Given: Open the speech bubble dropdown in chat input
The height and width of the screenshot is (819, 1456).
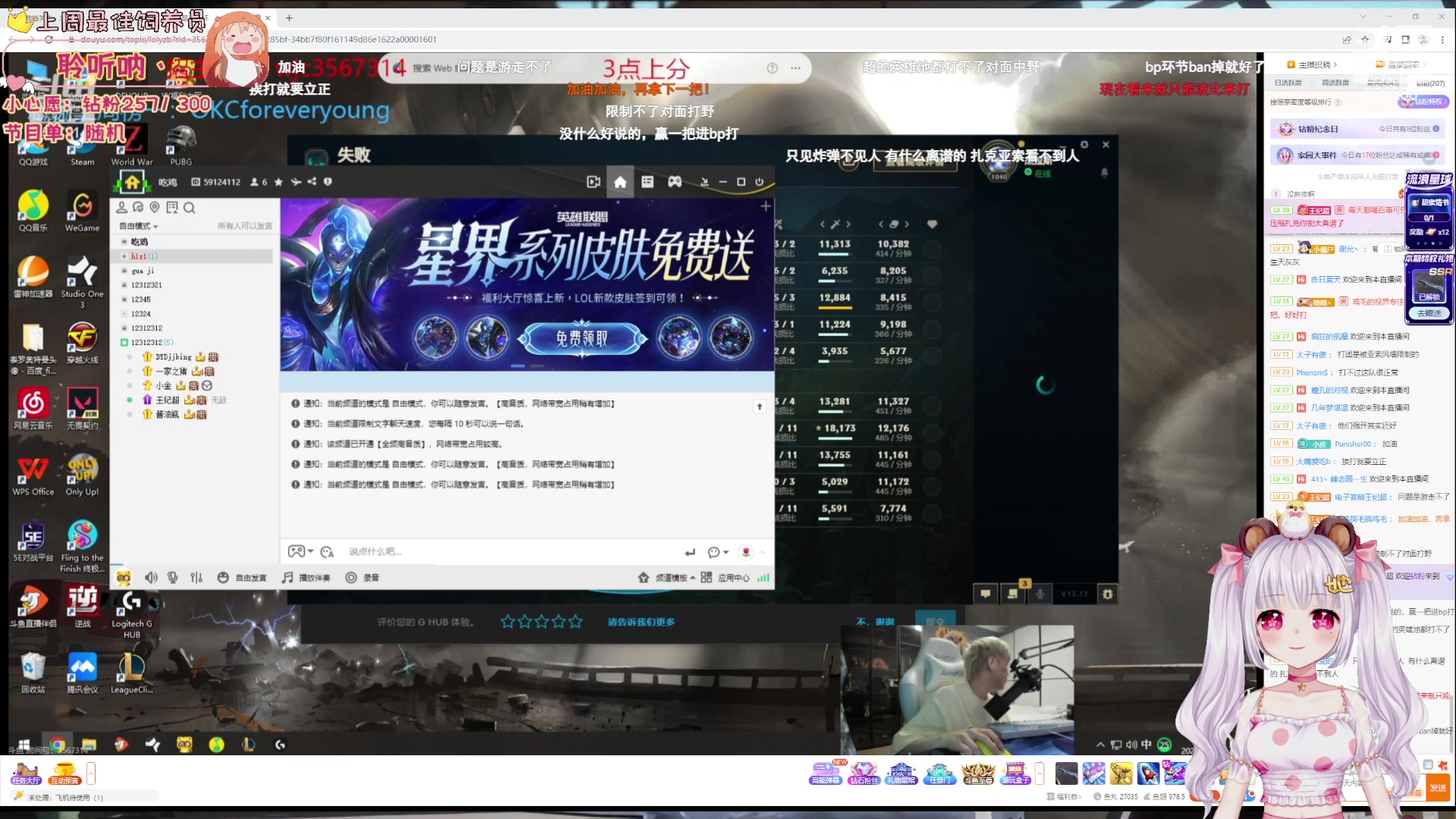Looking at the screenshot, I should 717,552.
